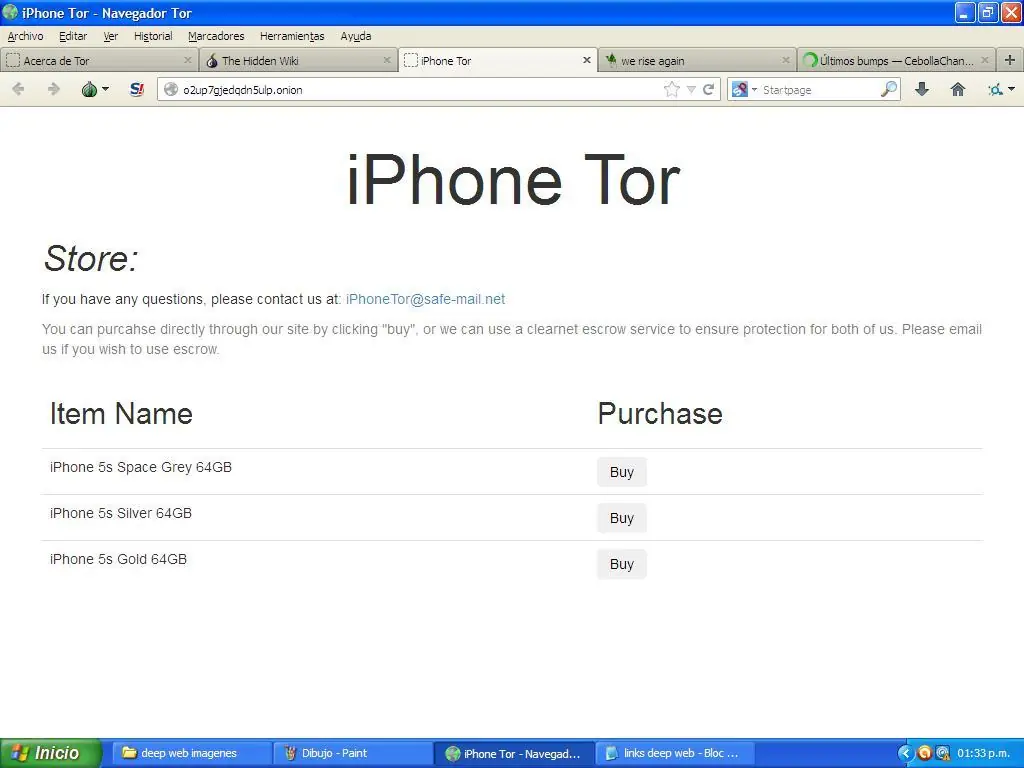Close the we rise again tab
Viewport: 1024px width, 768px height.
coord(786,60)
